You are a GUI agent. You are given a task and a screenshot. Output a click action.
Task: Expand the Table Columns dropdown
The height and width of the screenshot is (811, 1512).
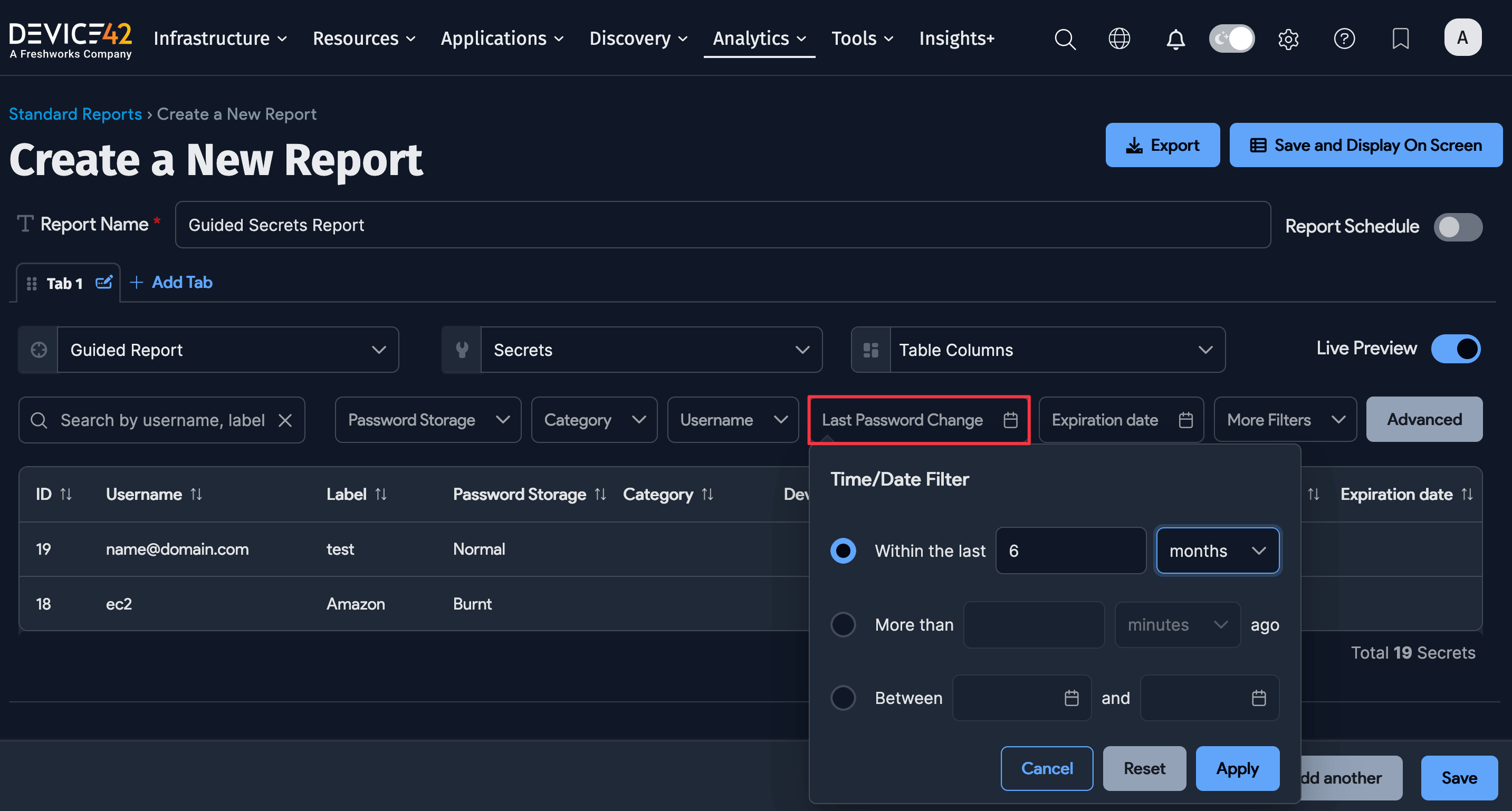[1038, 350]
